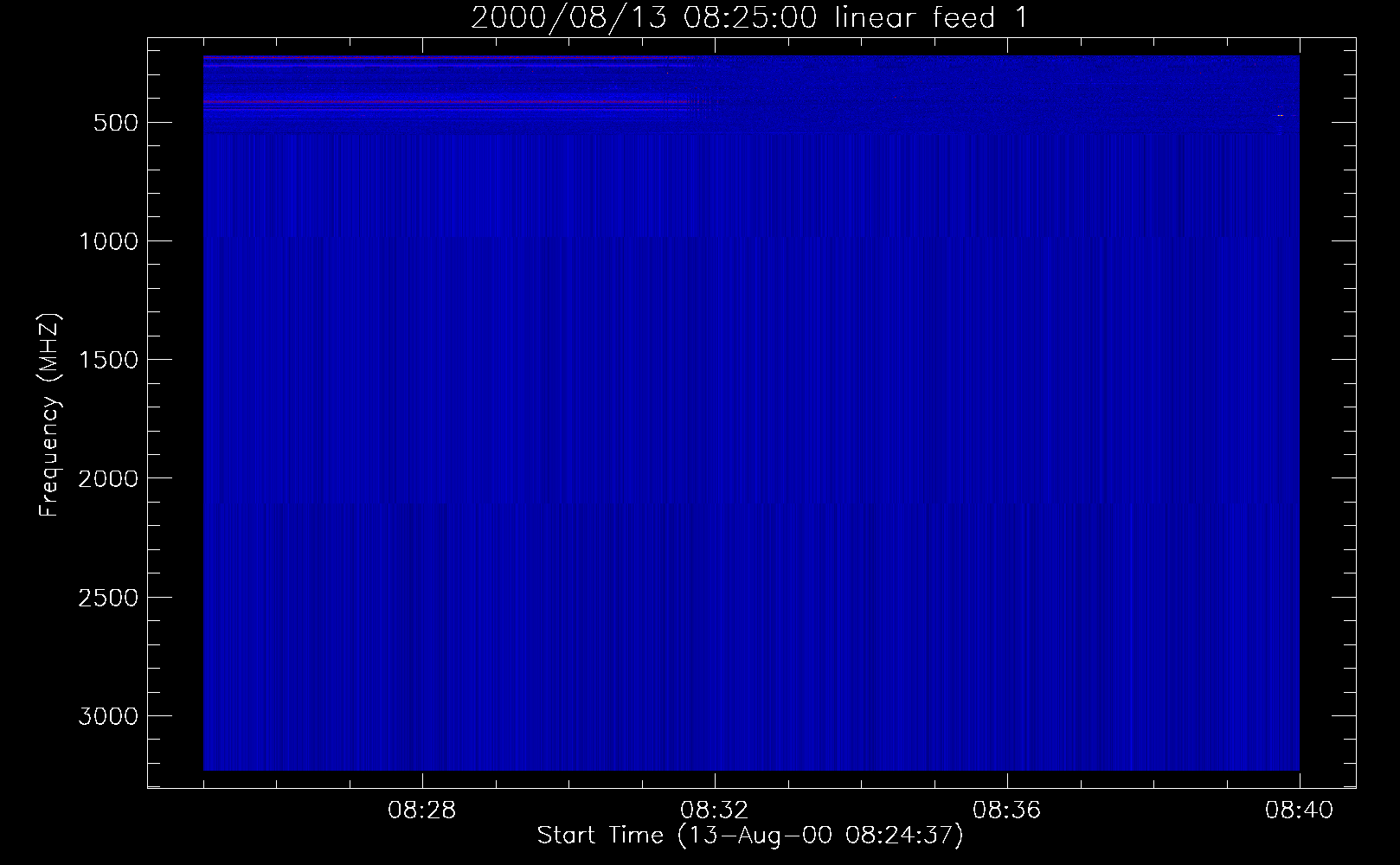Click the 2000 frequency tick label

point(108,479)
